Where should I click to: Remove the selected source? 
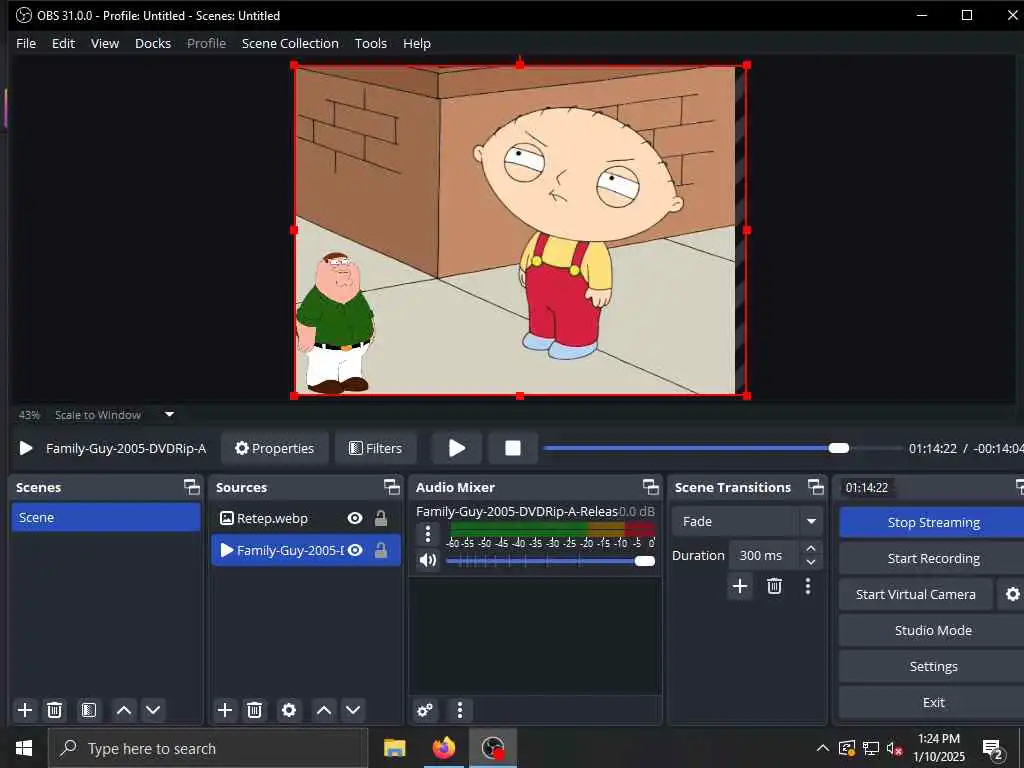pyautogui.click(x=255, y=710)
